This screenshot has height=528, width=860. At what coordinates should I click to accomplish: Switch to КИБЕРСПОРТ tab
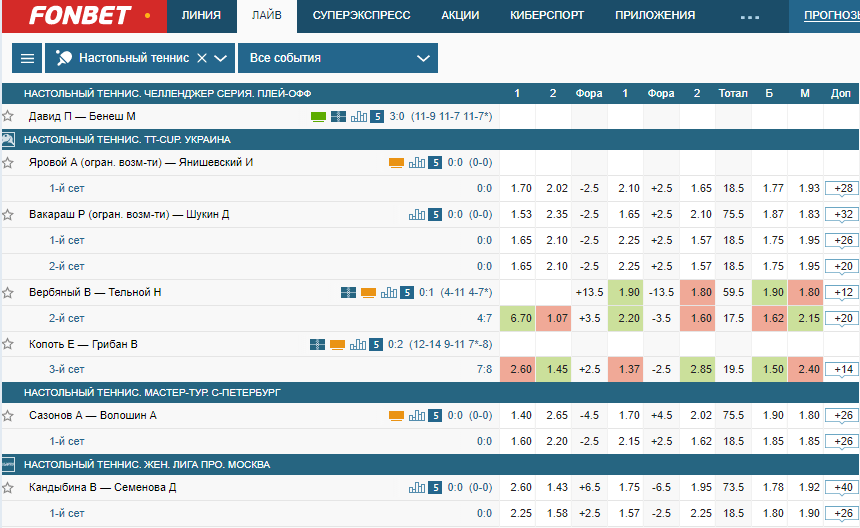coord(547,15)
